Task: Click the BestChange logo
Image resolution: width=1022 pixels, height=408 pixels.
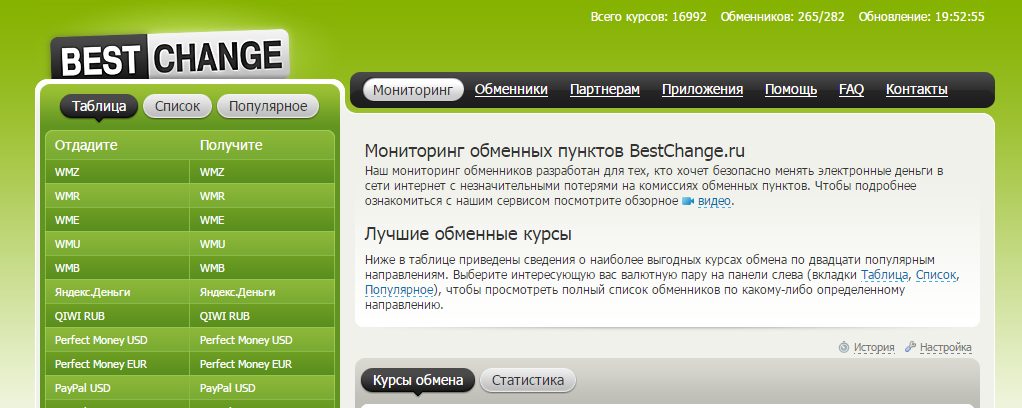Action: (169, 55)
